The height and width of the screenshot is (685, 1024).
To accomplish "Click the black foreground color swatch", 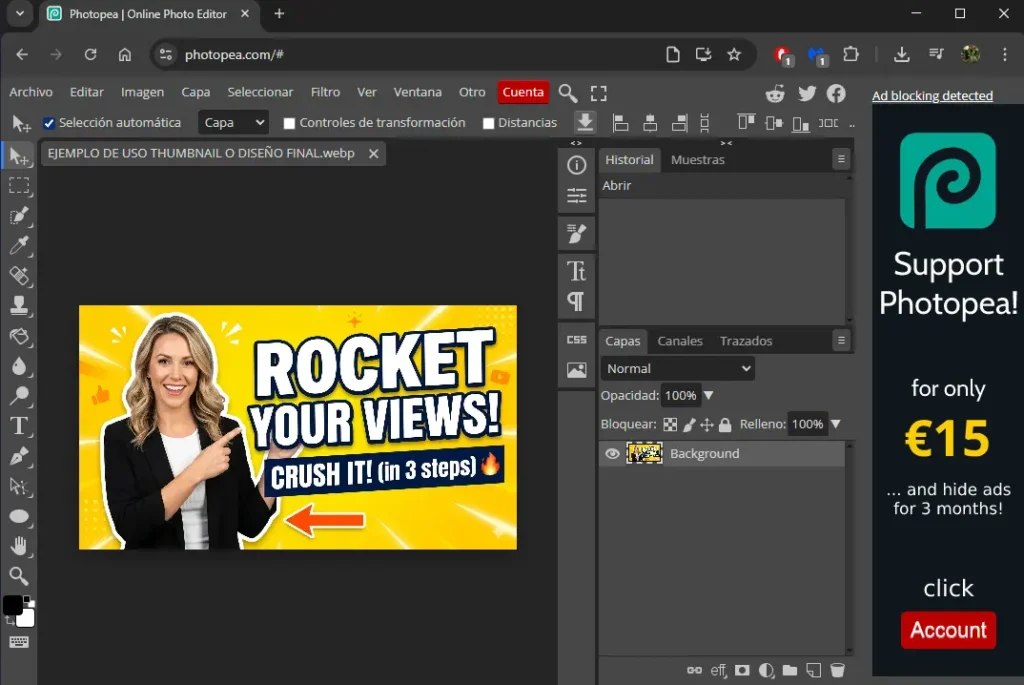I will [x=12, y=605].
